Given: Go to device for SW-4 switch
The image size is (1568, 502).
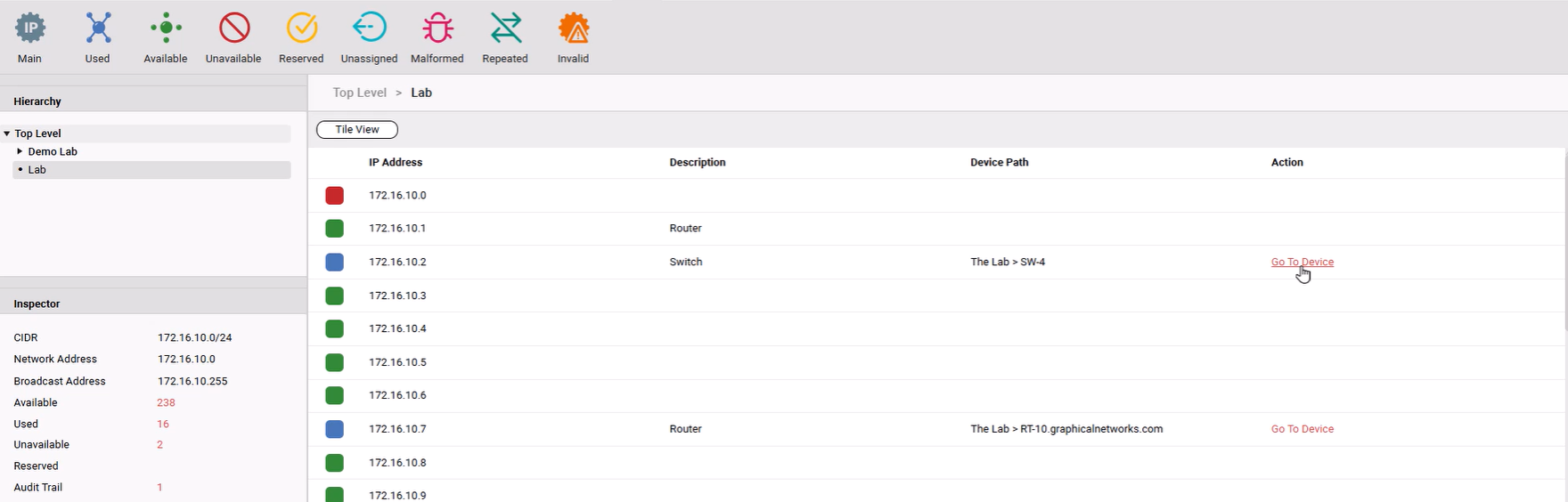Looking at the screenshot, I should pos(1302,263).
